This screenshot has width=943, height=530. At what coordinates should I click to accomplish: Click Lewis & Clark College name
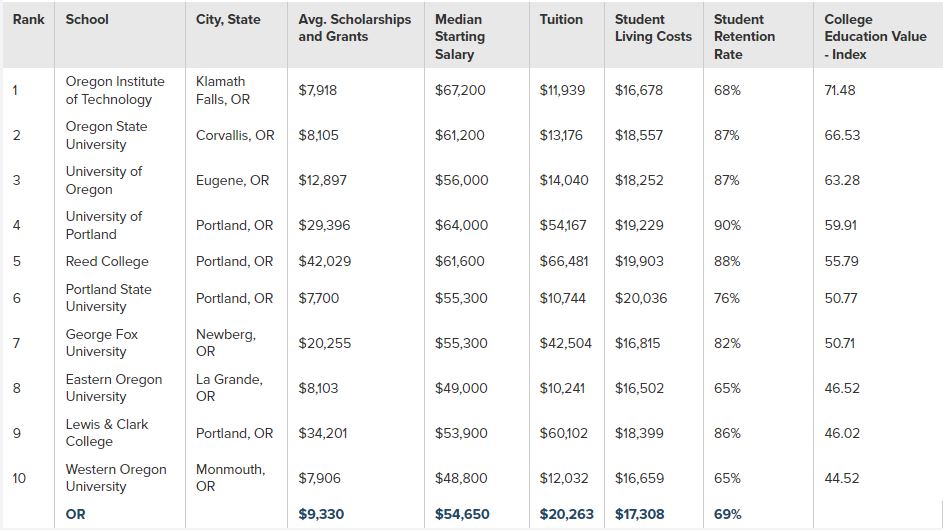(107, 433)
